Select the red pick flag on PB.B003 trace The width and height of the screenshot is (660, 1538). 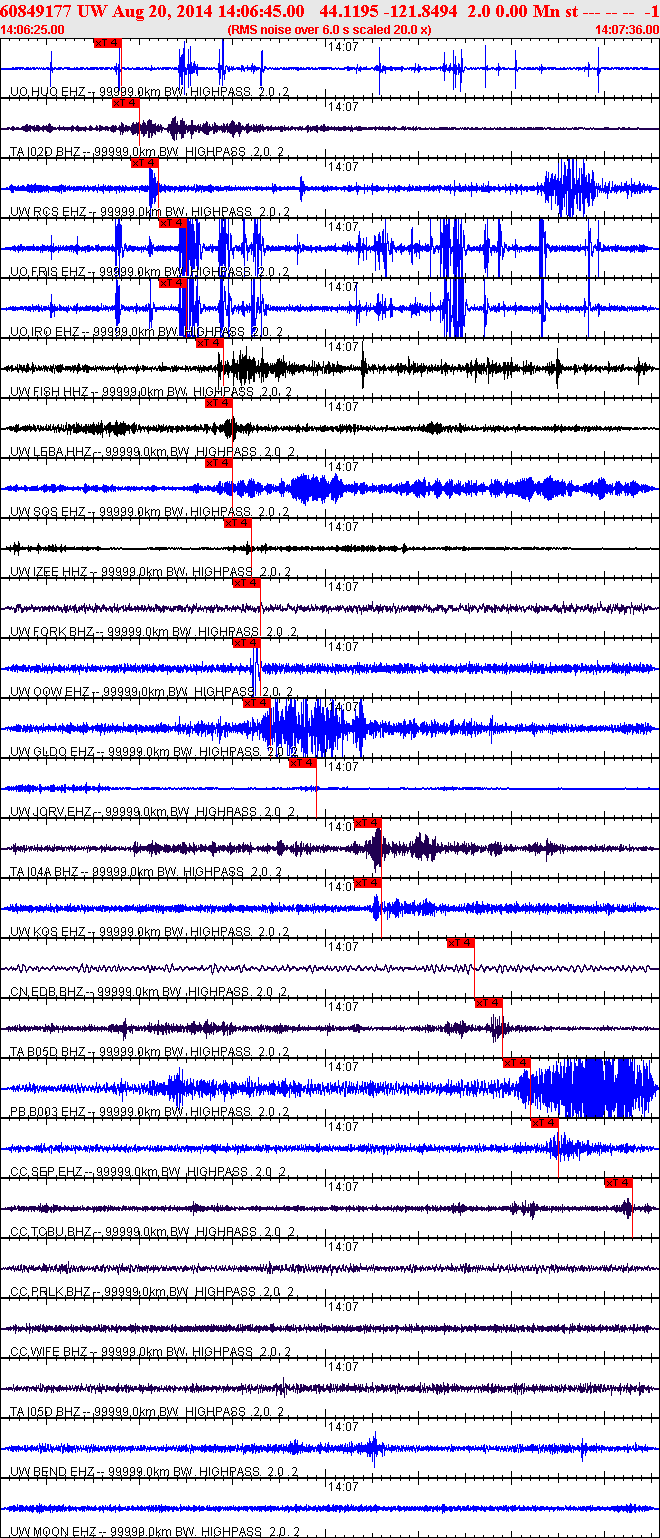[517, 1063]
